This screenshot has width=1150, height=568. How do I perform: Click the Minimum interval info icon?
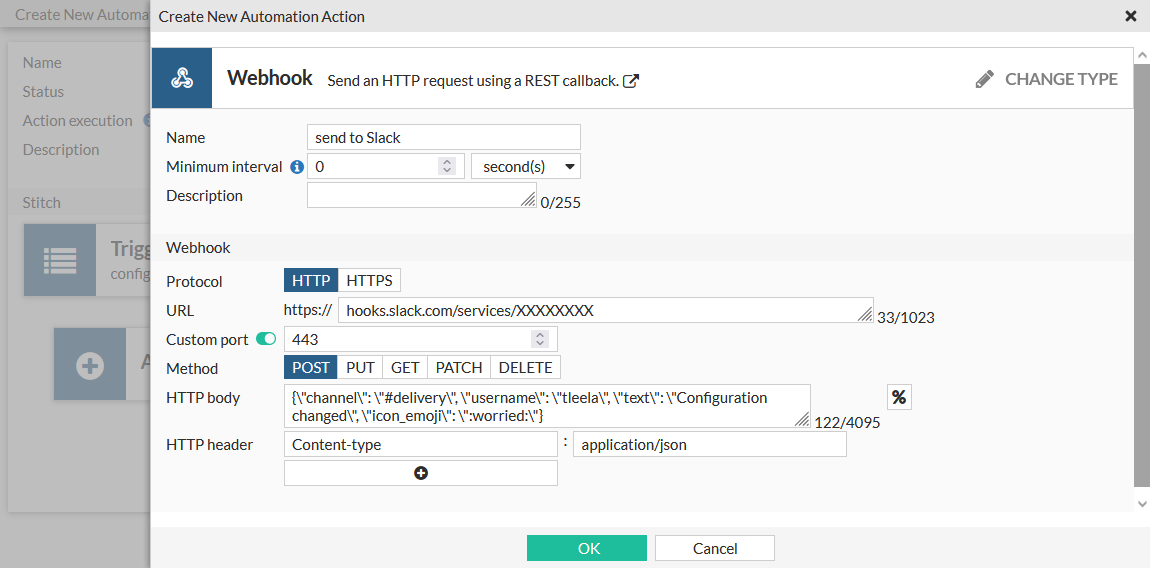pos(297,167)
